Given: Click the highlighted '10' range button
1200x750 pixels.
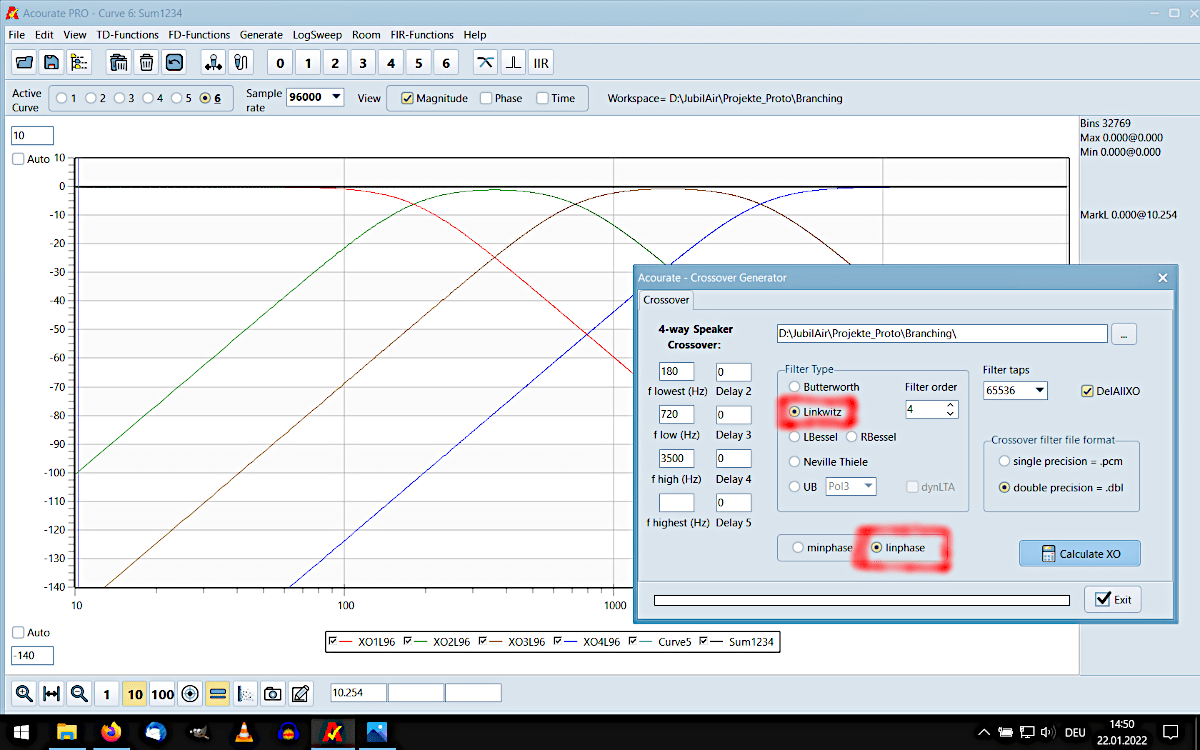Looking at the screenshot, I should coord(135,693).
